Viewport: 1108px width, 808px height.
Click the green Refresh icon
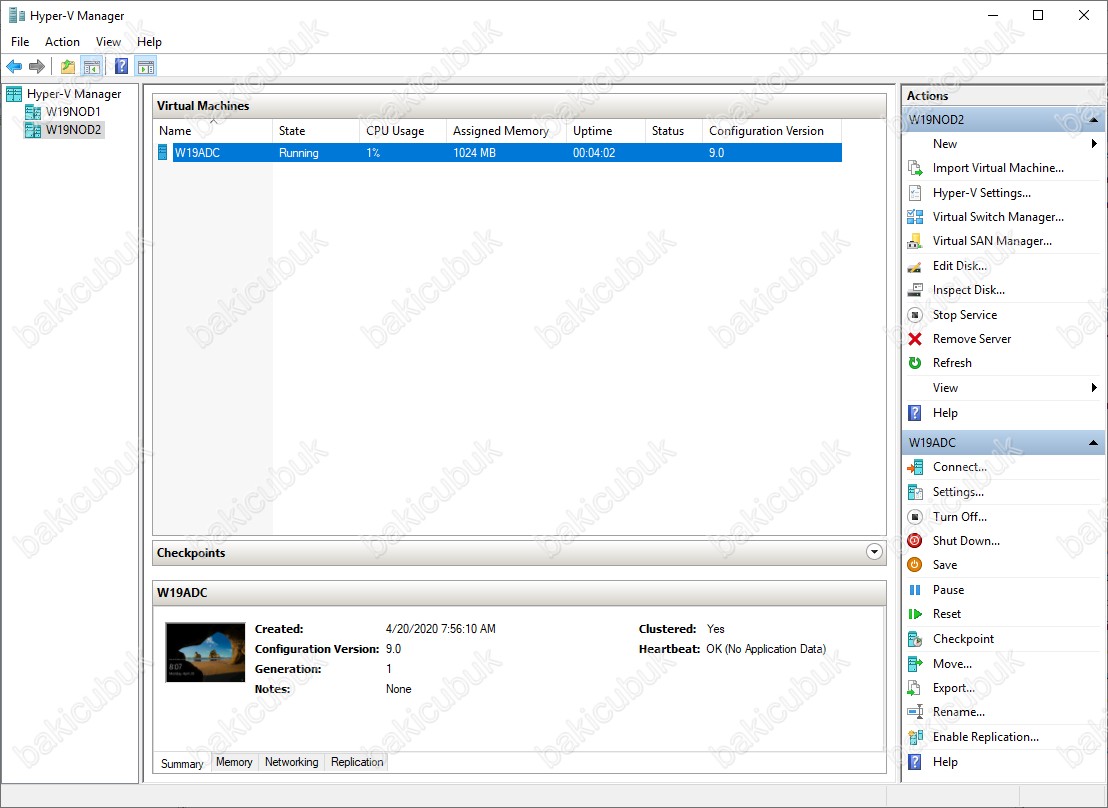point(915,363)
